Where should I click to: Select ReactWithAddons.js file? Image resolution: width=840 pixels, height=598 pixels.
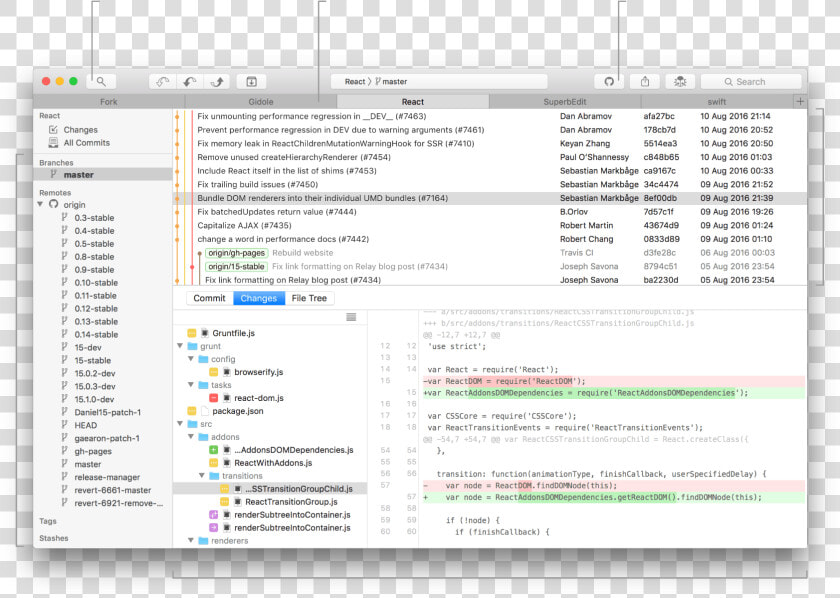[273, 462]
